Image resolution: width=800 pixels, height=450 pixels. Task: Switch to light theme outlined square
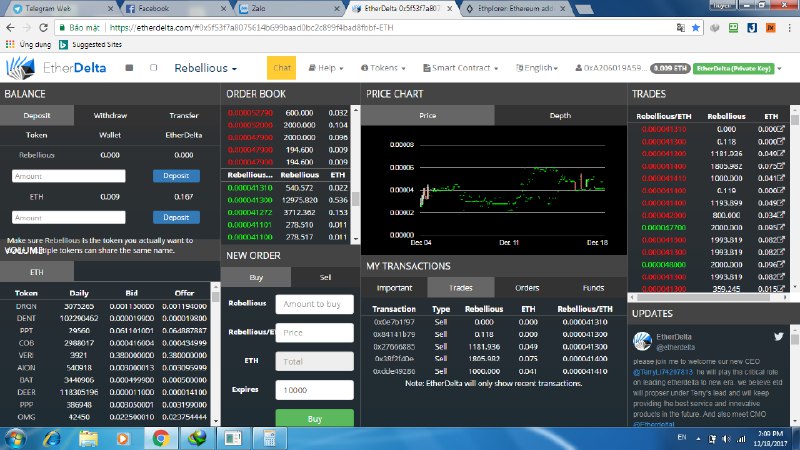pyautogui.click(x=154, y=68)
